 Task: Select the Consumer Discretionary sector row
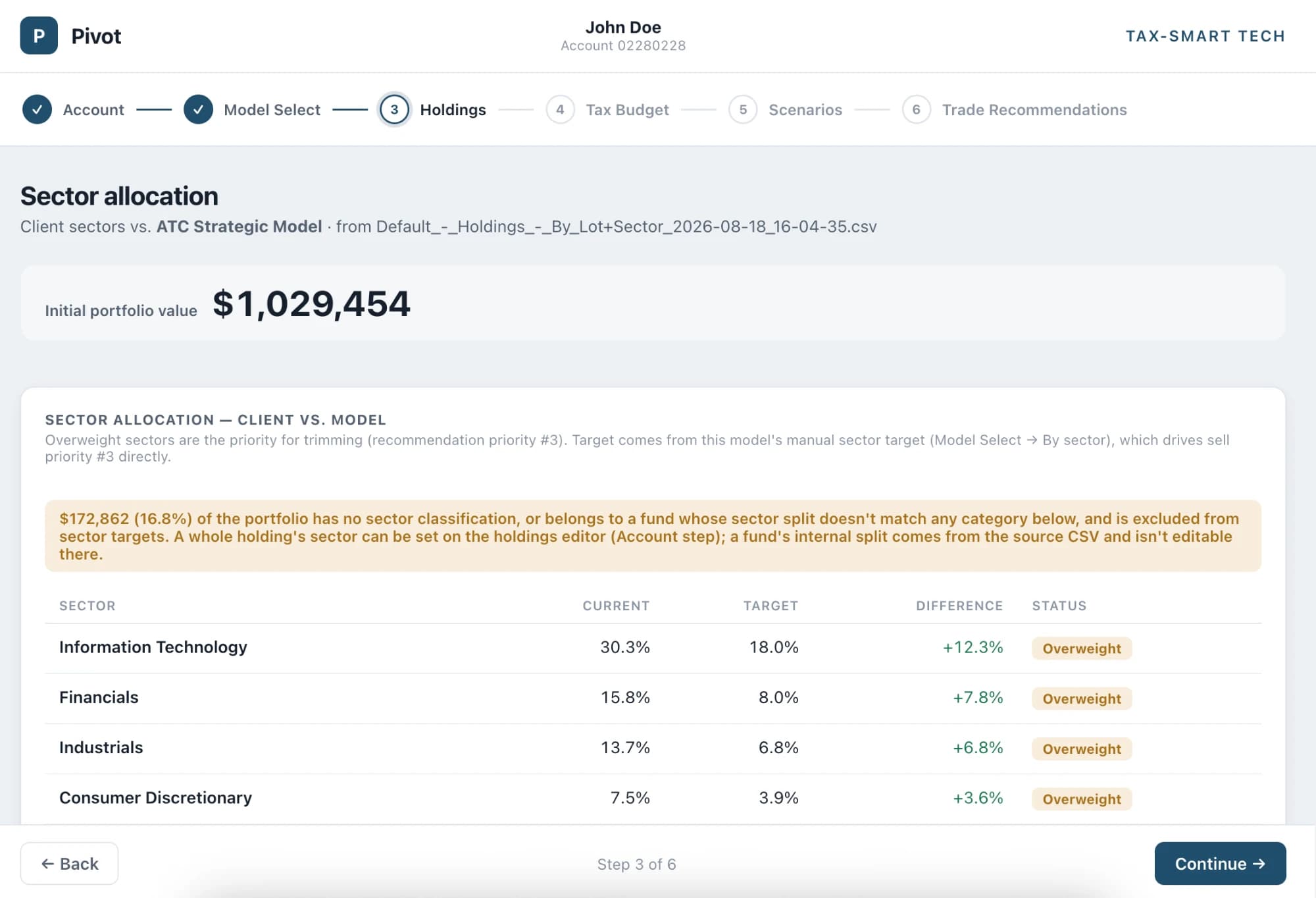coord(653,798)
